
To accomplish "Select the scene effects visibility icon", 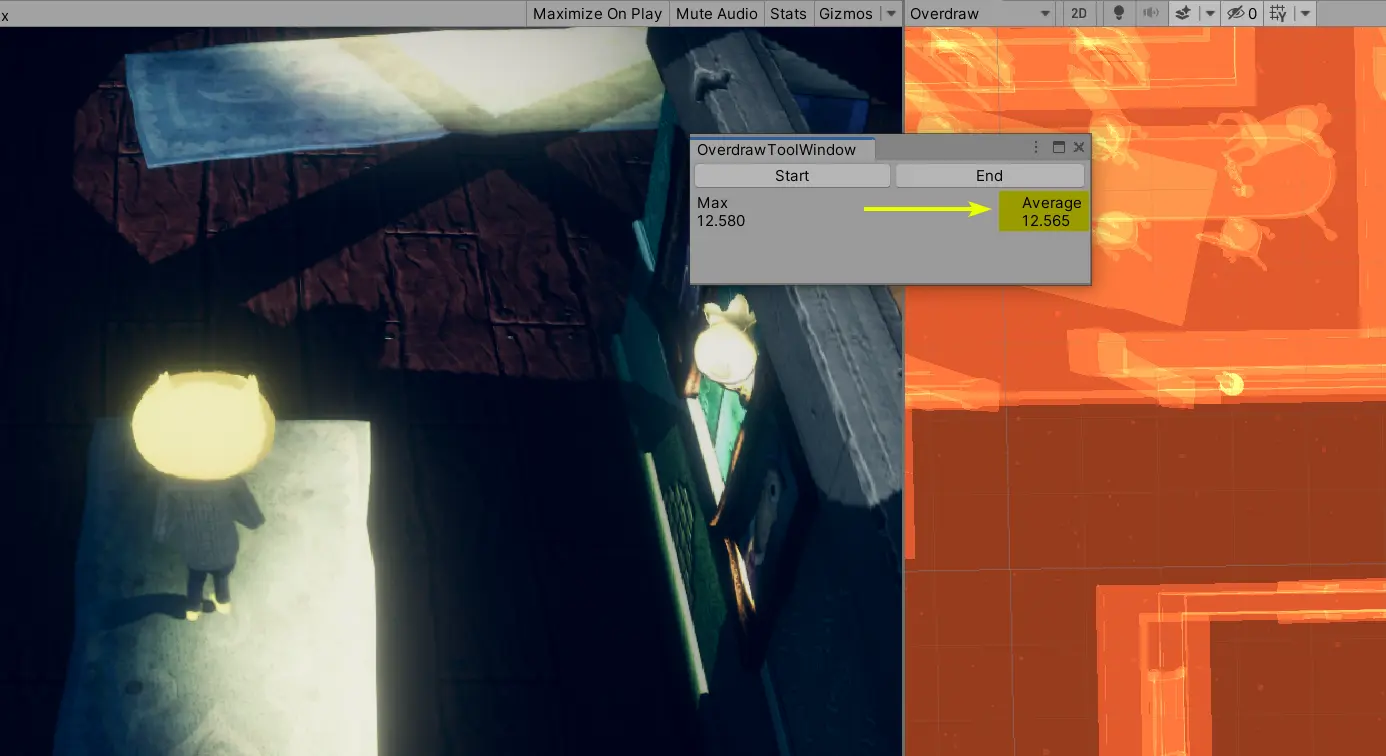I will (1185, 13).
